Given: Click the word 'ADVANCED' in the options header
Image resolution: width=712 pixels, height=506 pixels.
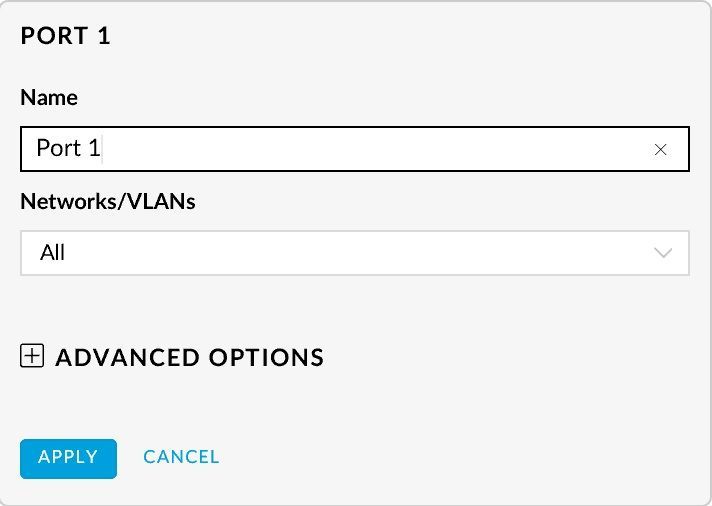Looking at the screenshot, I should [x=126, y=357].
